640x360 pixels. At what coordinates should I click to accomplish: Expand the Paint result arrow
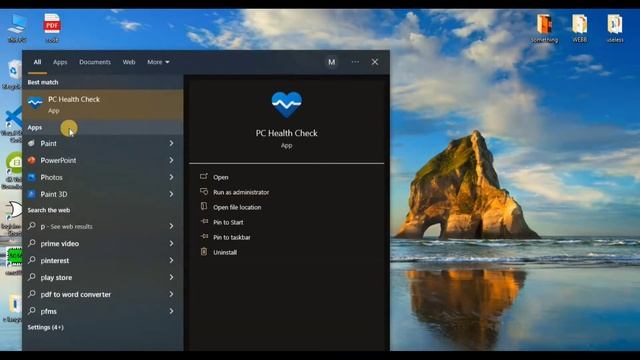(171, 143)
